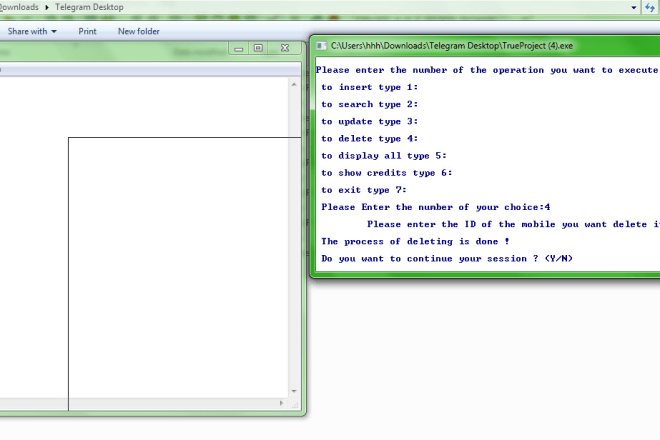
Task: Close the inner white window
Action: 285,48
